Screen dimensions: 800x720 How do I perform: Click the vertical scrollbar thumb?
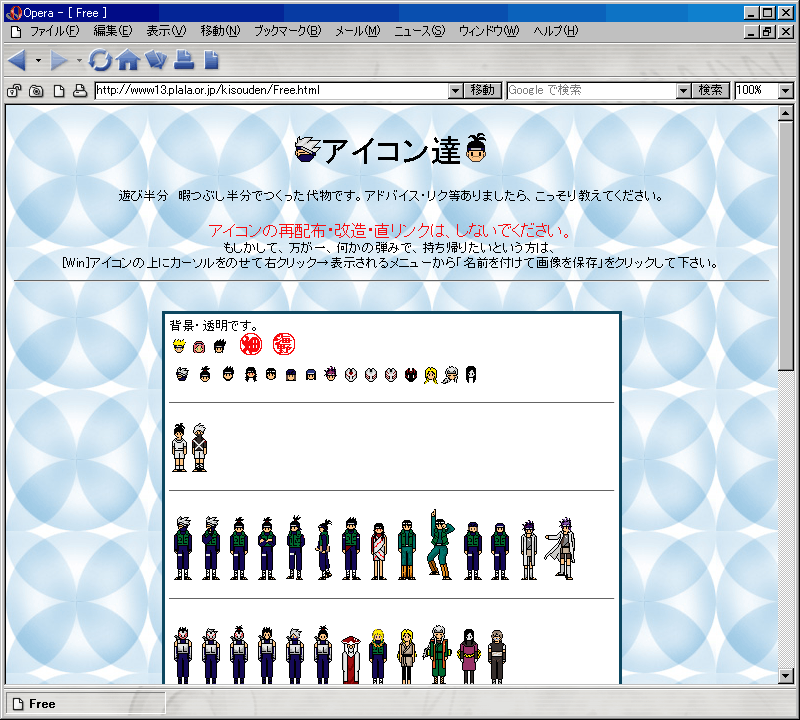[786, 246]
